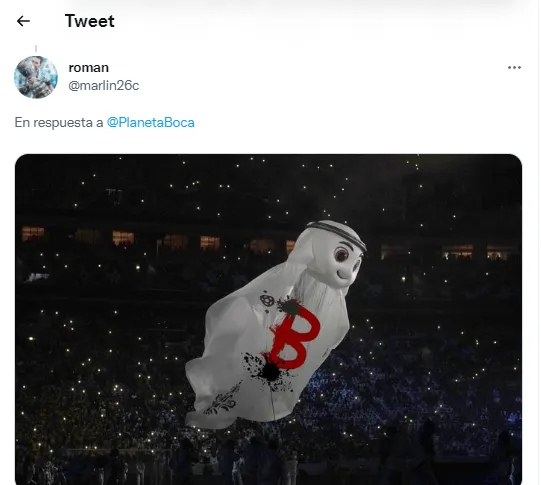
Task: Follow the @PlanetaBoca mention link
Action: 151,122
